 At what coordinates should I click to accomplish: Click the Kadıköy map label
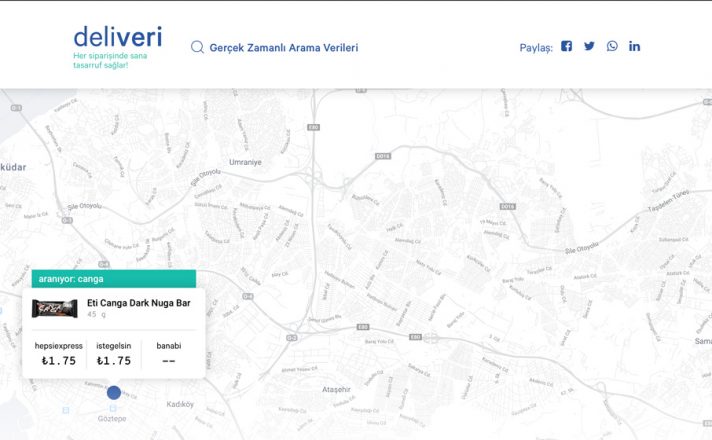click(180, 404)
